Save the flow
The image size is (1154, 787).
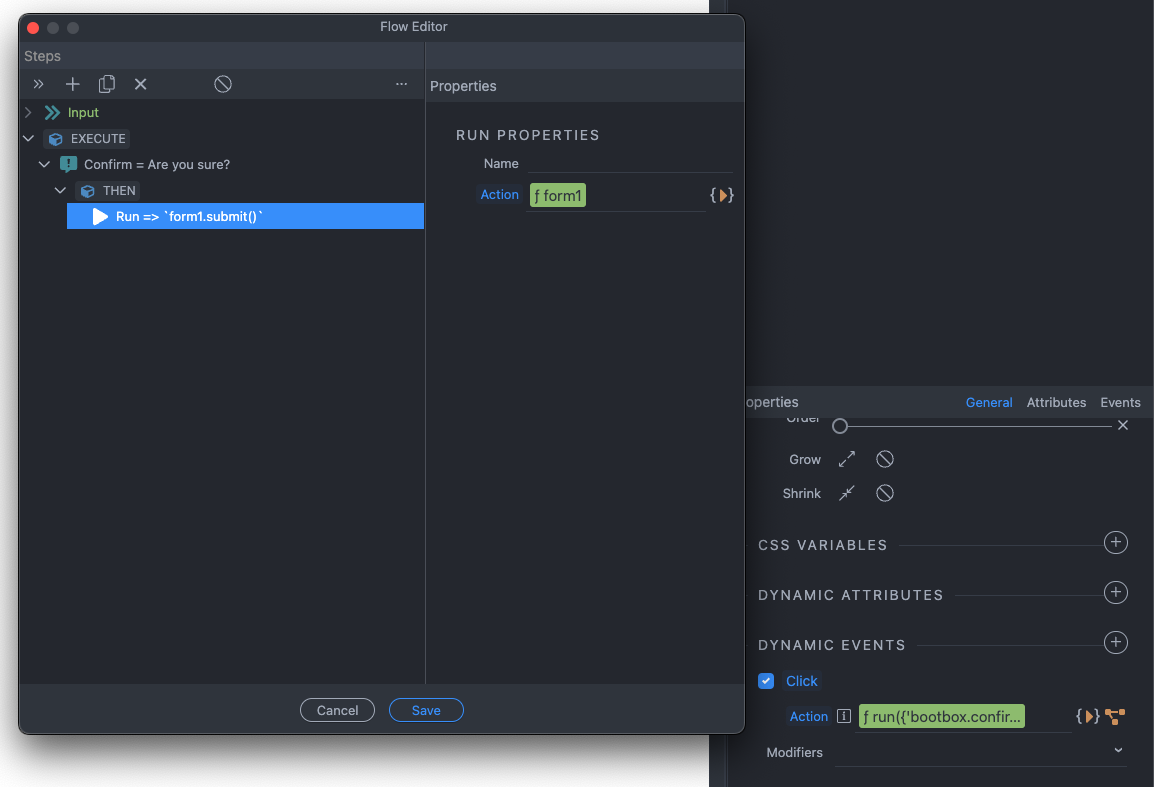pyautogui.click(x=426, y=710)
